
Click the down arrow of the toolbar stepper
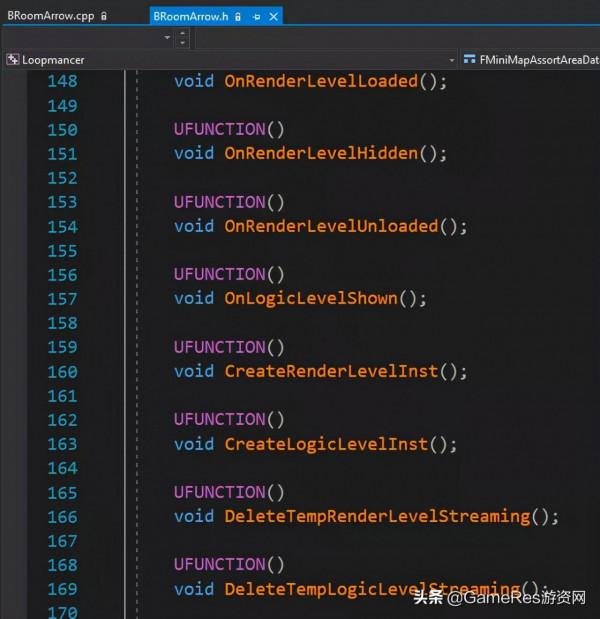181,43
